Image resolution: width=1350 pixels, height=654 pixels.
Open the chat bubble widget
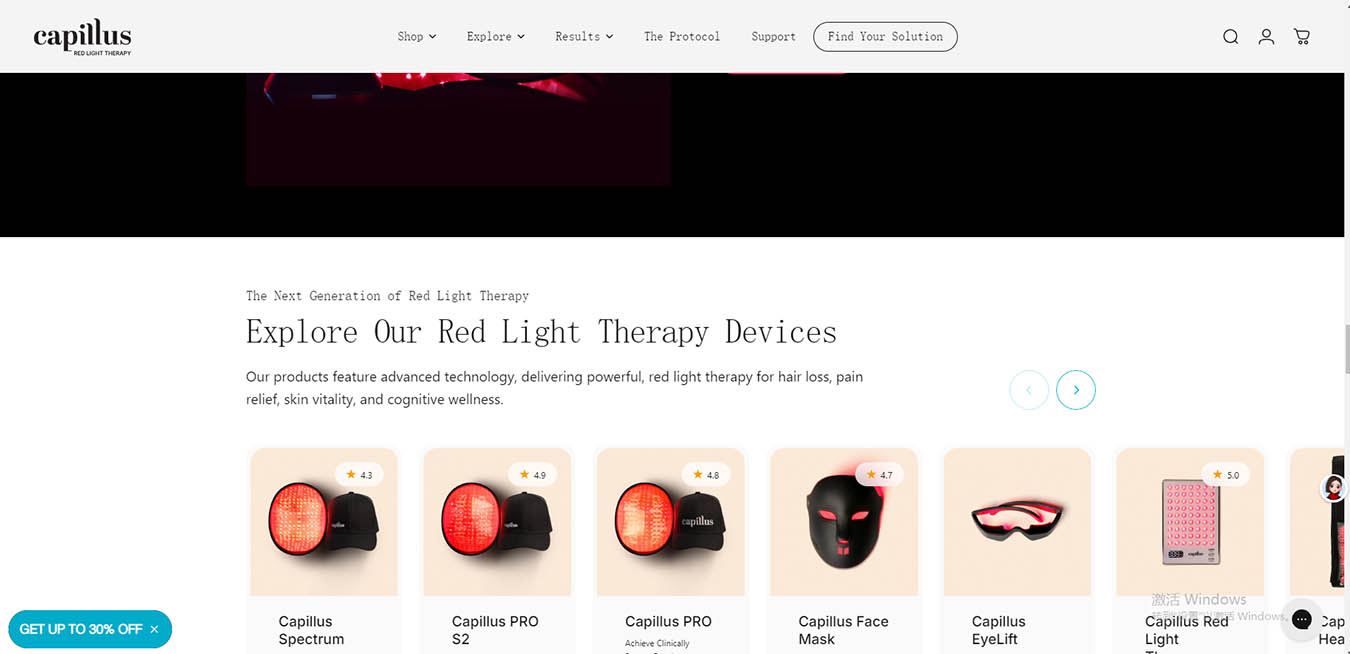pyautogui.click(x=1301, y=620)
